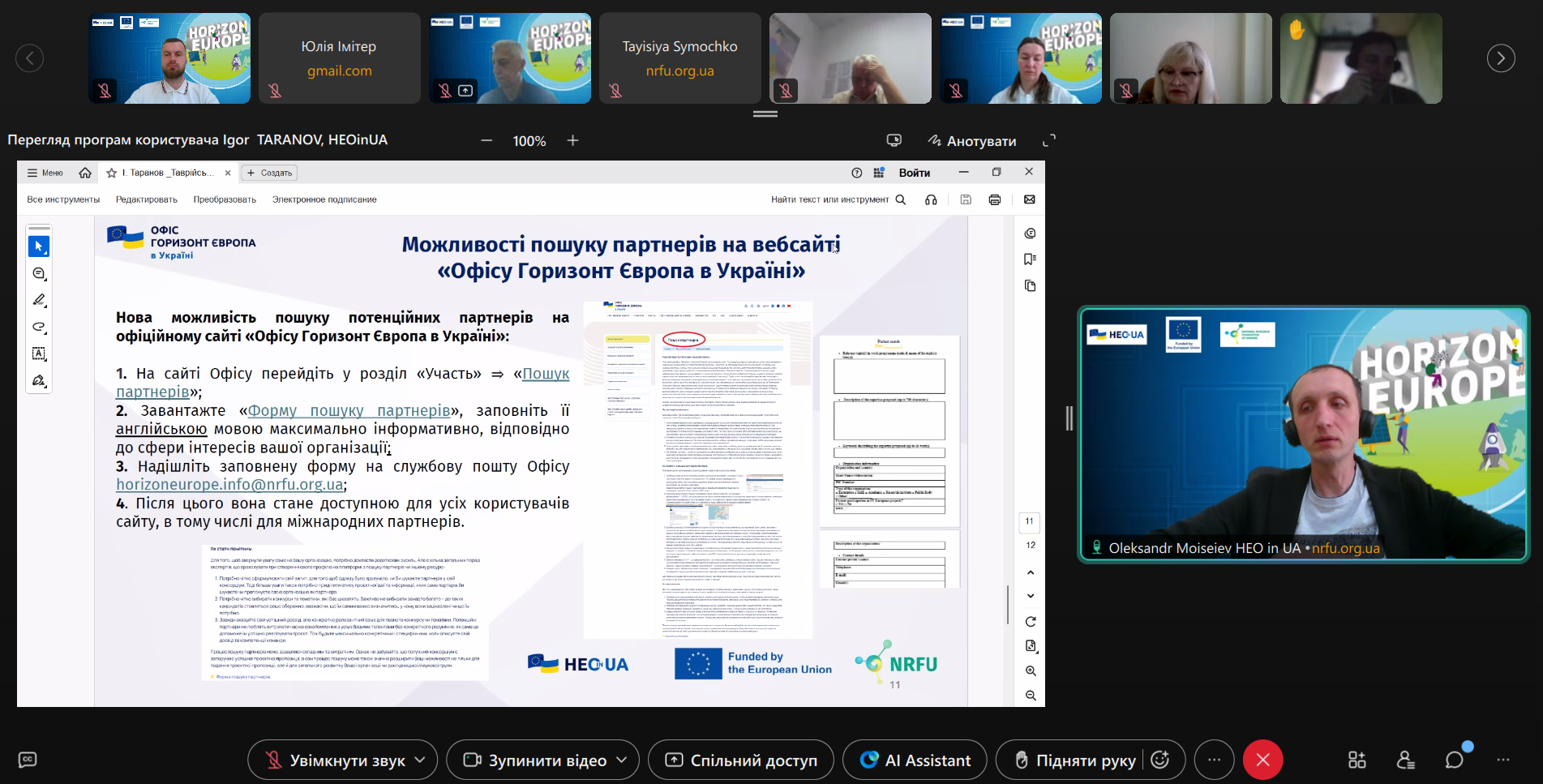This screenshot has width=1543, height=784.
Task: Start sharing with Спільний доступ
Action: click(x=741, y=760)
